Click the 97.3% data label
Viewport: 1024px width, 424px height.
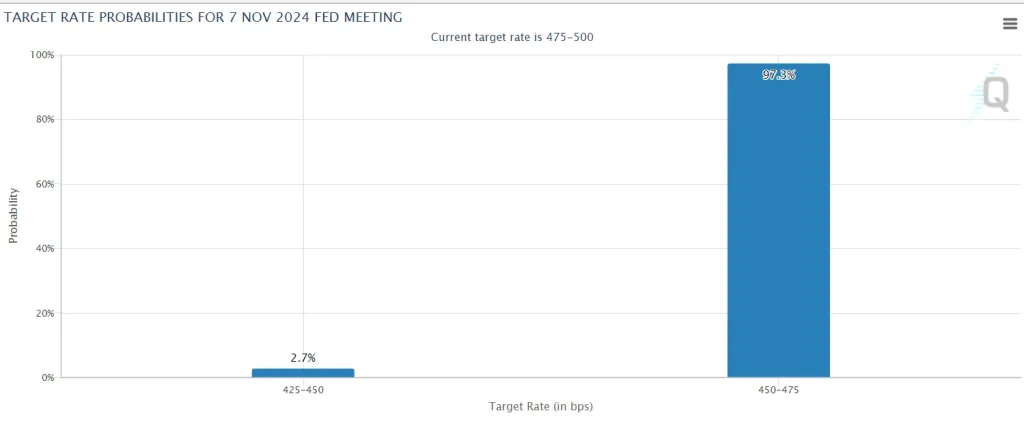tap(778, 75)
